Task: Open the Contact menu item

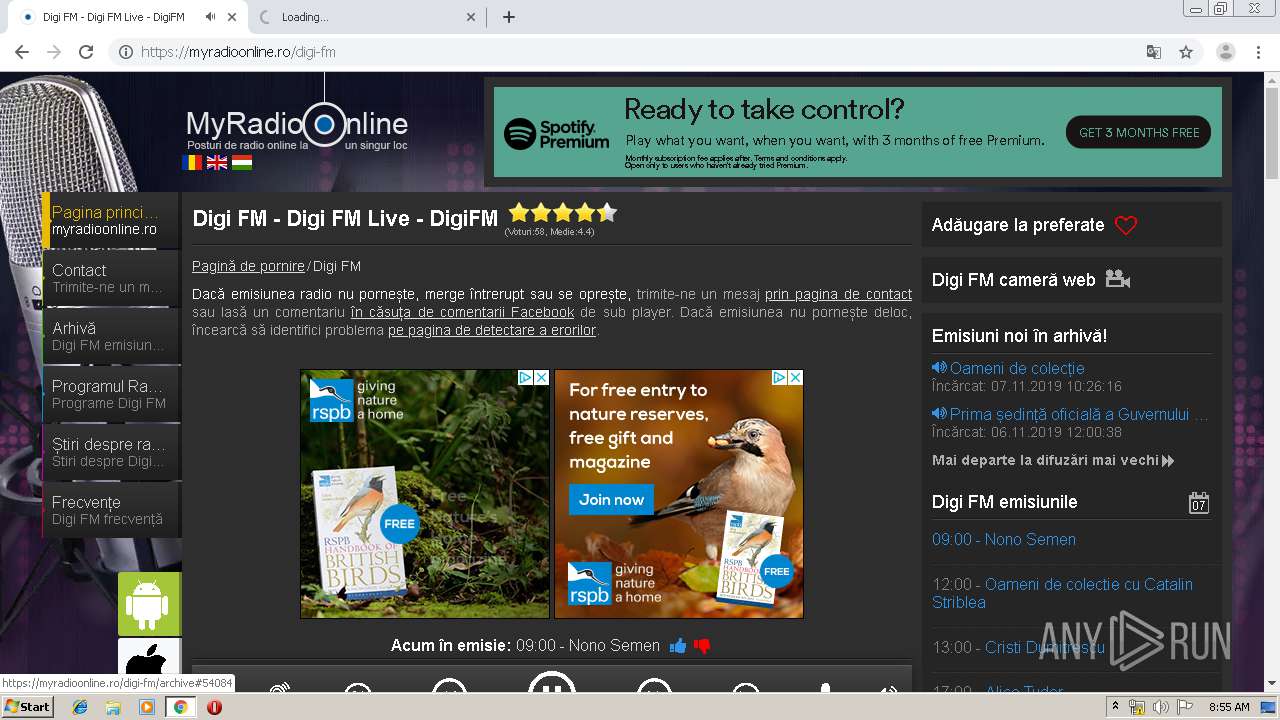Action: tap(111, 278)
